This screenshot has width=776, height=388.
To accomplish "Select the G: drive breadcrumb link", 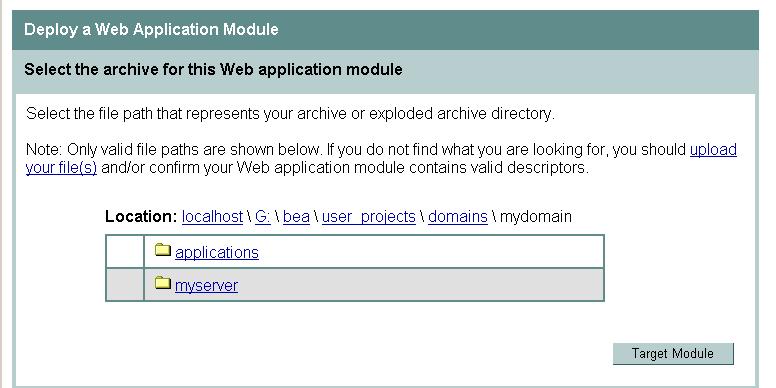I will pyautogui.click(x=263, y=217).
